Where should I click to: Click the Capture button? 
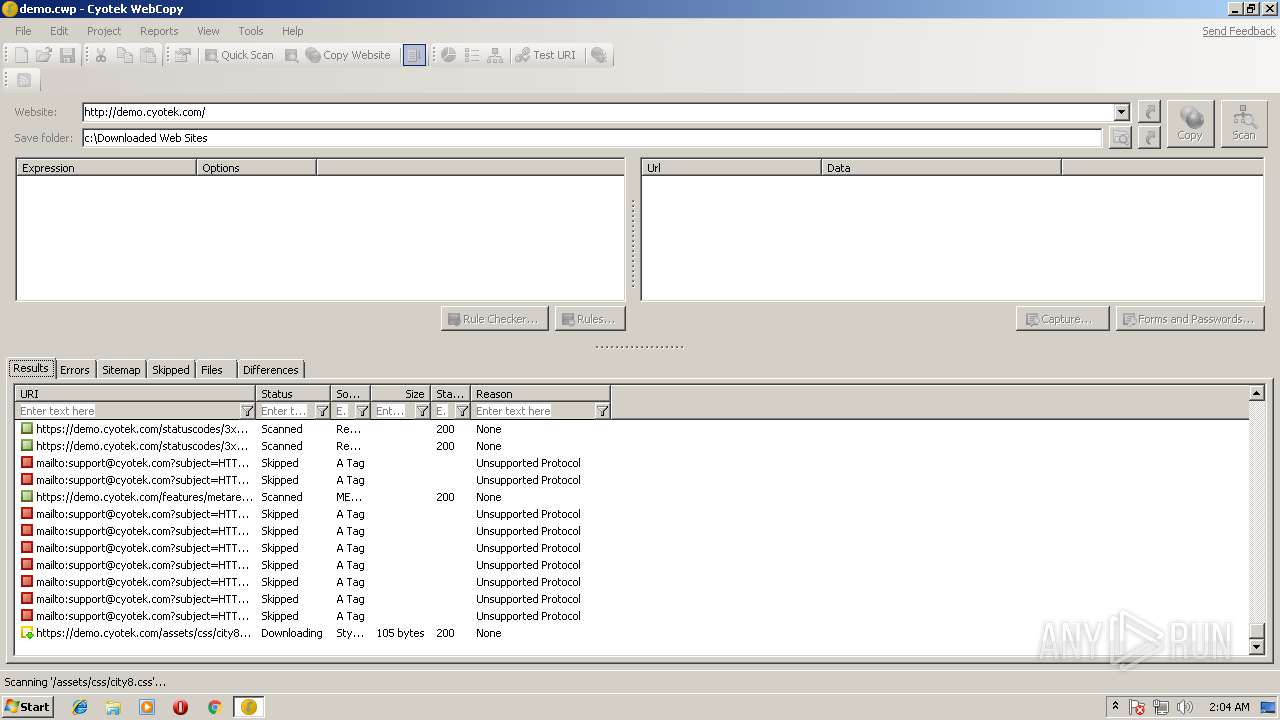click(1062, 319)
